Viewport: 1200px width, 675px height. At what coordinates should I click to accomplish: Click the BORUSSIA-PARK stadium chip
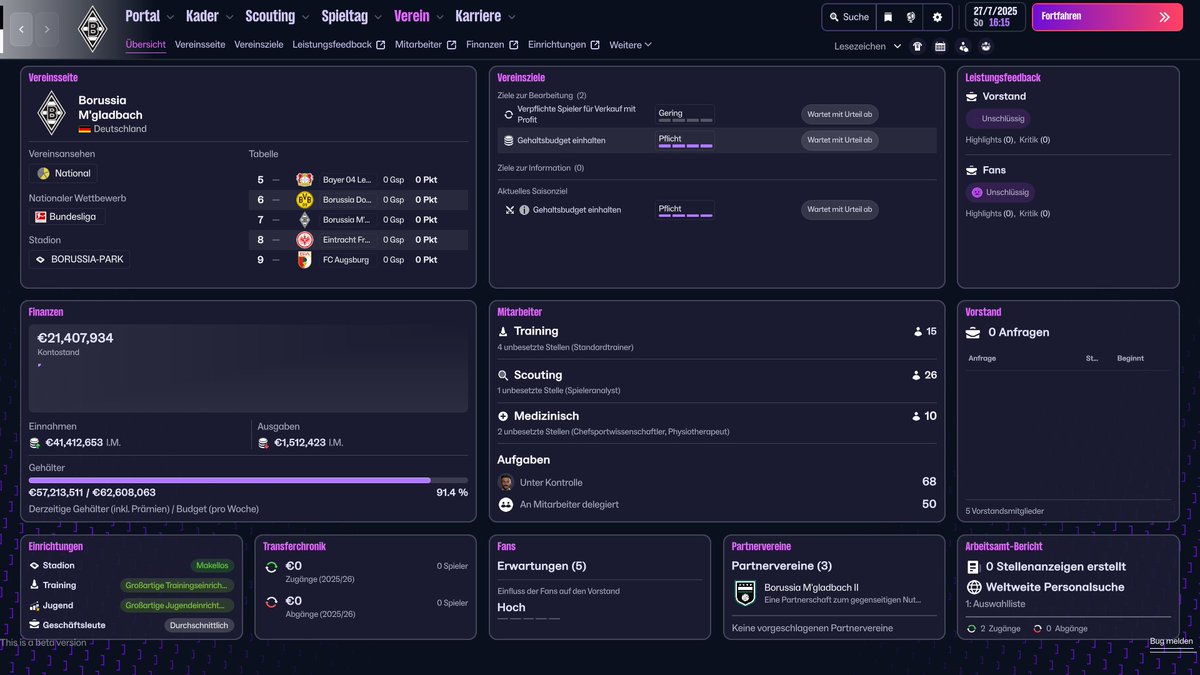coord(79,259)
